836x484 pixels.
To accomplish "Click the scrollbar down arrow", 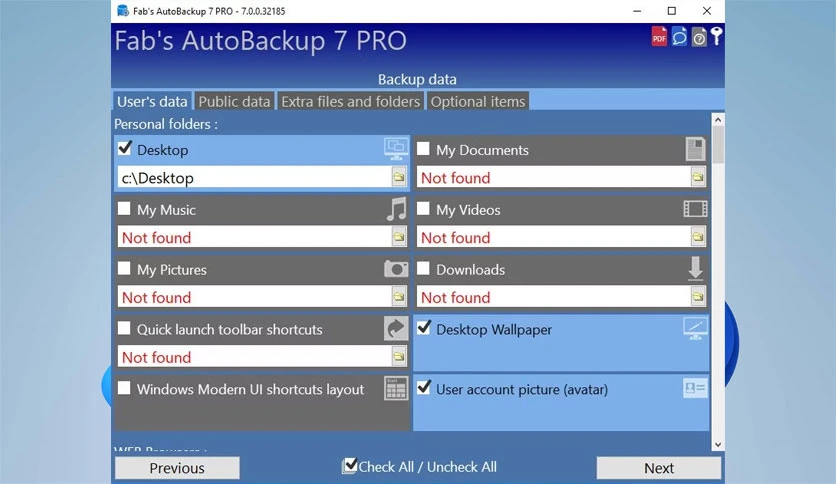I will pyautogui.click(x=718, y=444).
